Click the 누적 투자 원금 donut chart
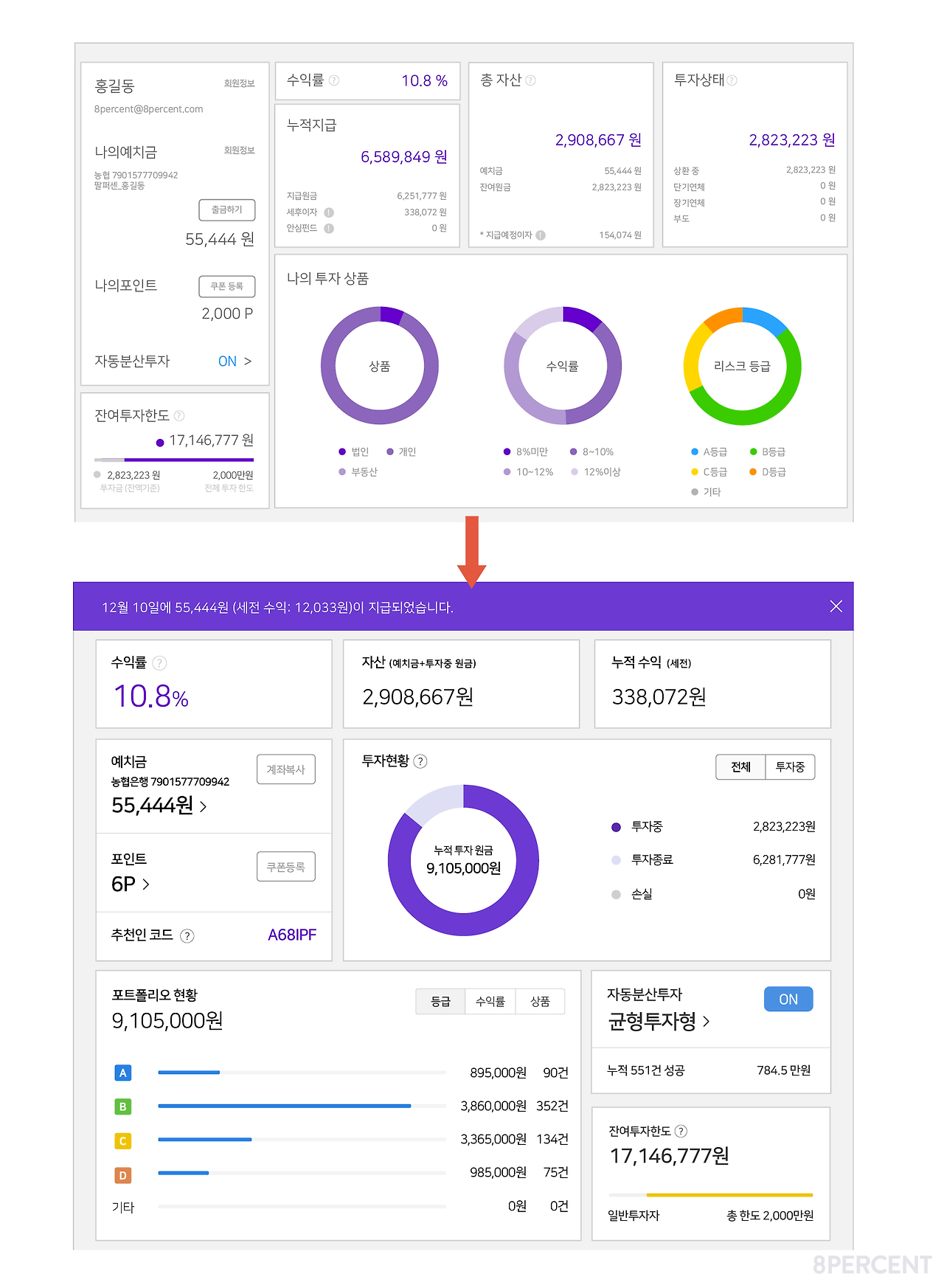 463,860
